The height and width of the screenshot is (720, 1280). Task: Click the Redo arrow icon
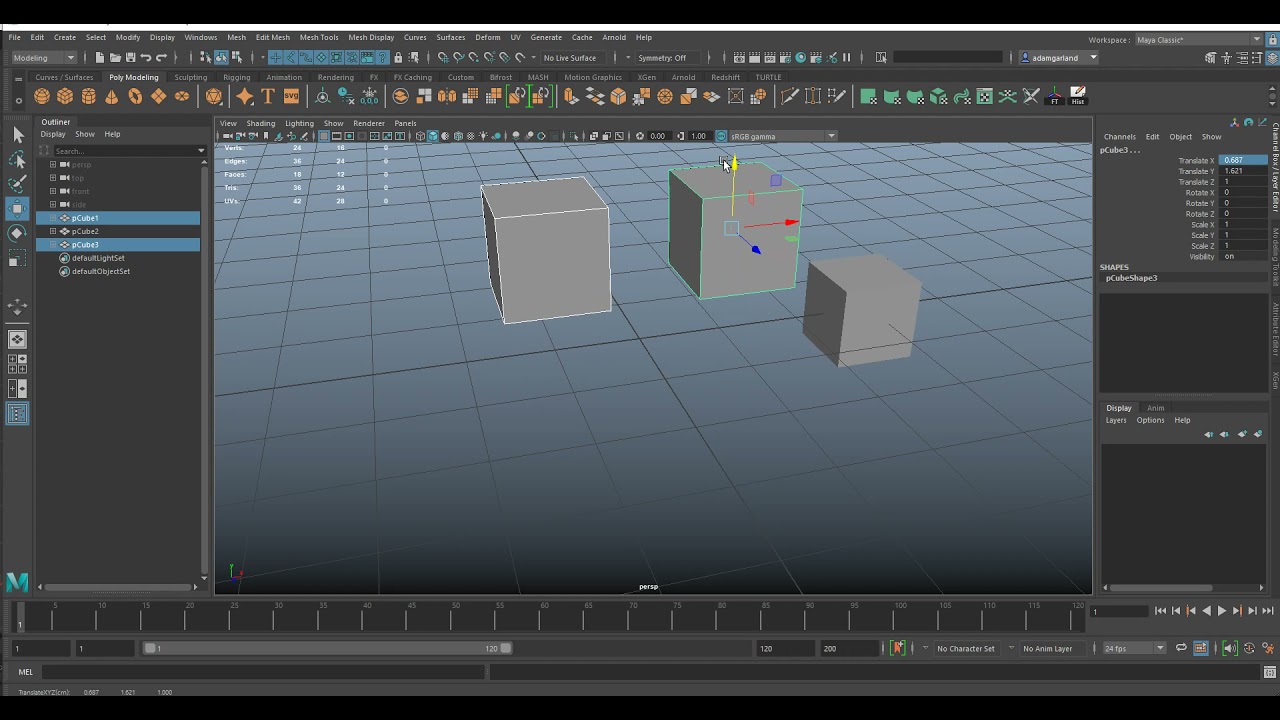[x=161, y=58]
